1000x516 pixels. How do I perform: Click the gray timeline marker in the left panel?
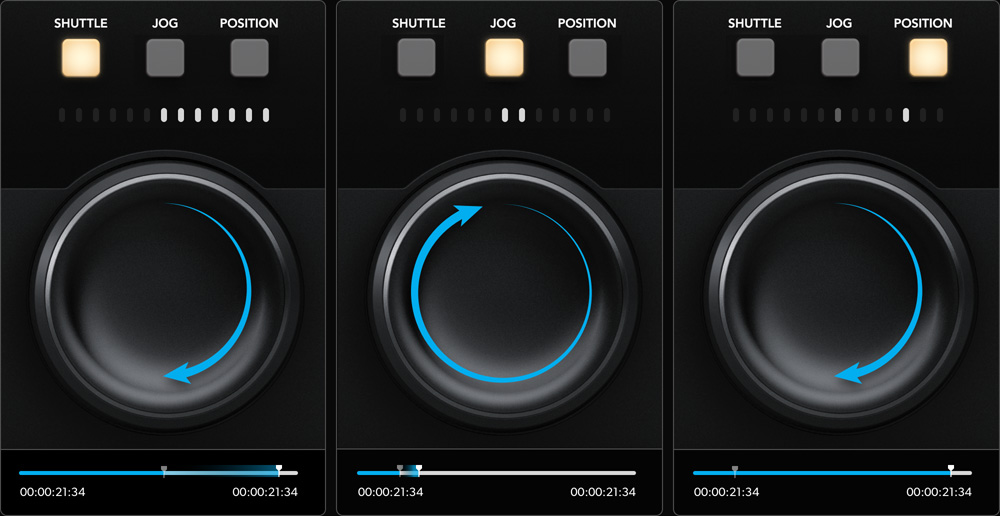point(164,468)
